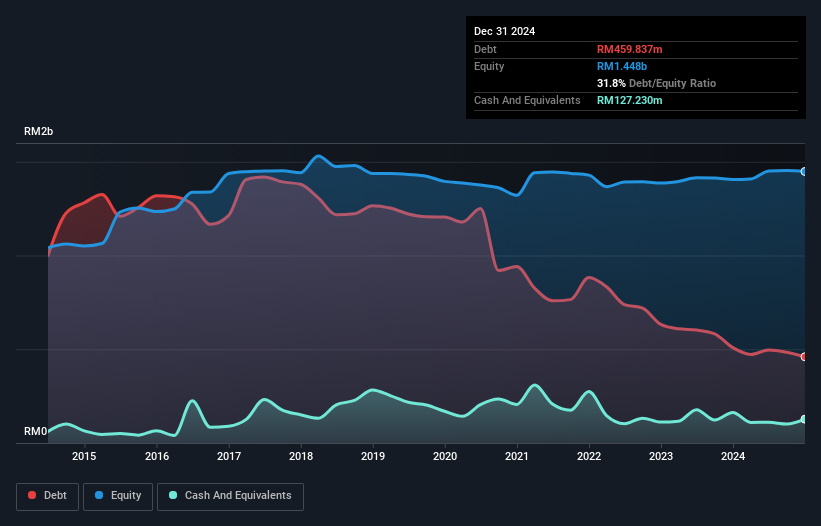Click the 2020 x-axis label
Screen dimensions: 821x526
tap(445, 456)
